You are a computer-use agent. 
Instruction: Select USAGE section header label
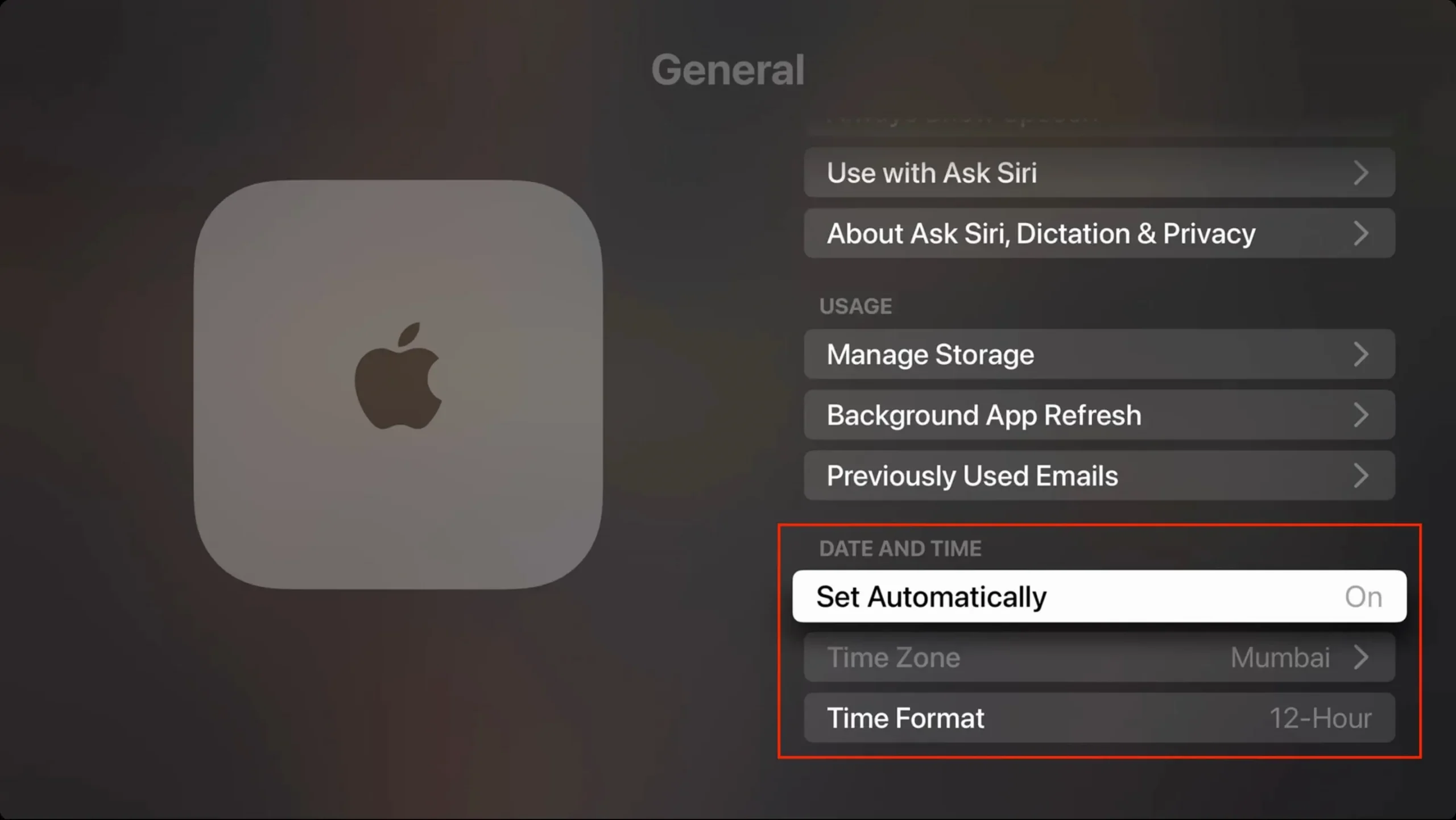(x=856, y=306)
